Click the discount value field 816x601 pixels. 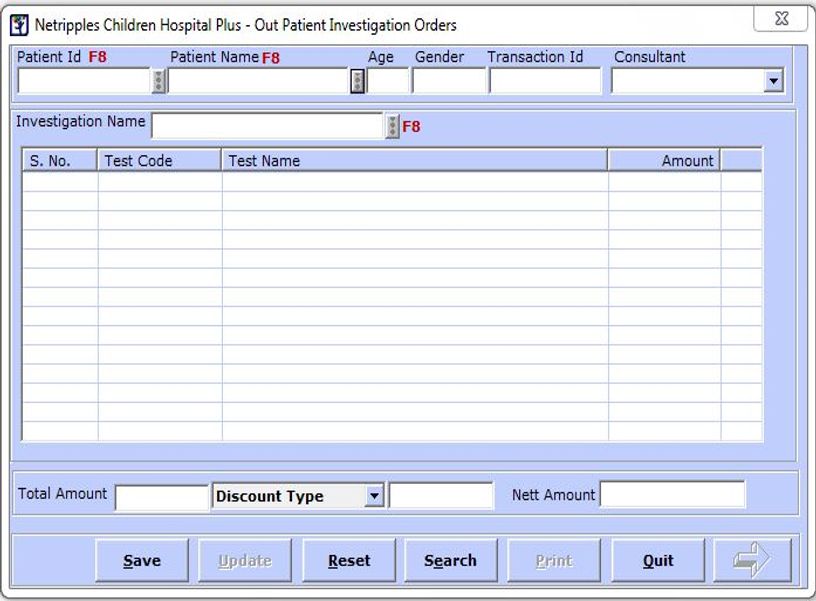441,495
